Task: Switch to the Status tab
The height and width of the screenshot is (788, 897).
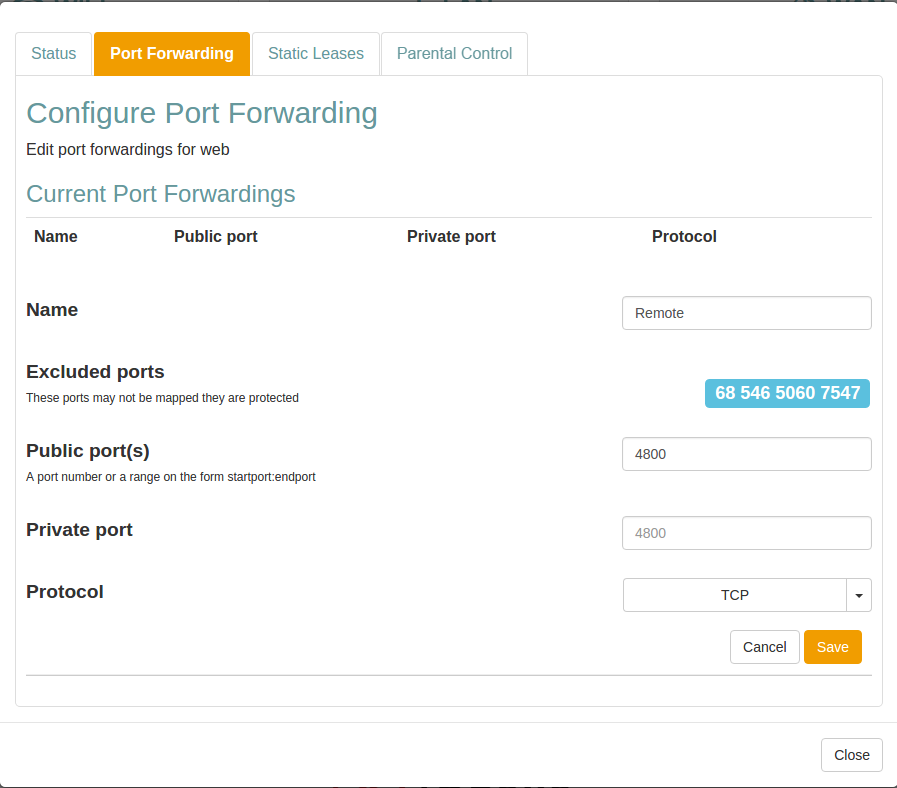Action: 54,54
